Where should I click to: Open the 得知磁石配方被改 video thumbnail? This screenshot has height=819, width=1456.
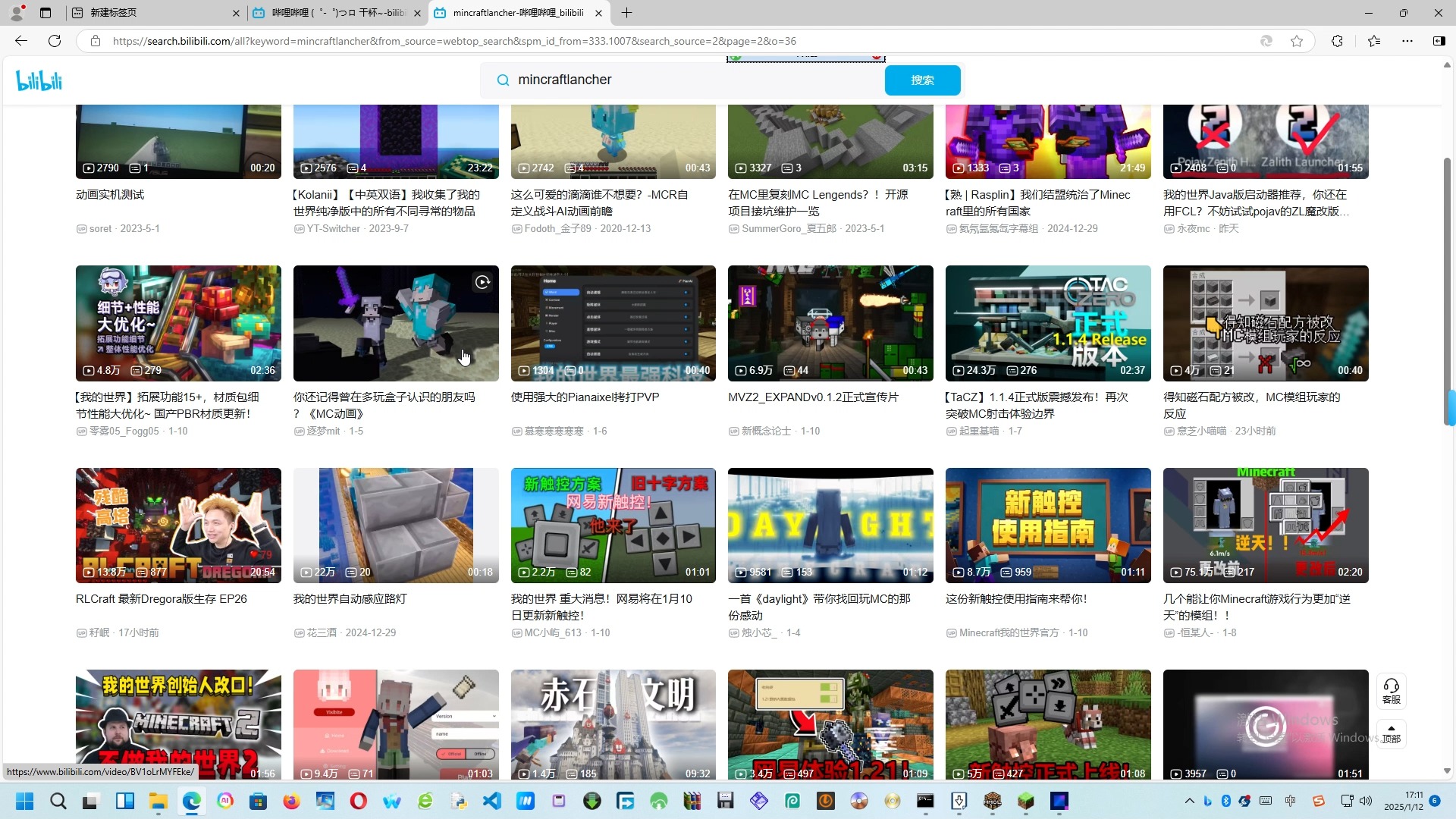(x=1266, y=323)
